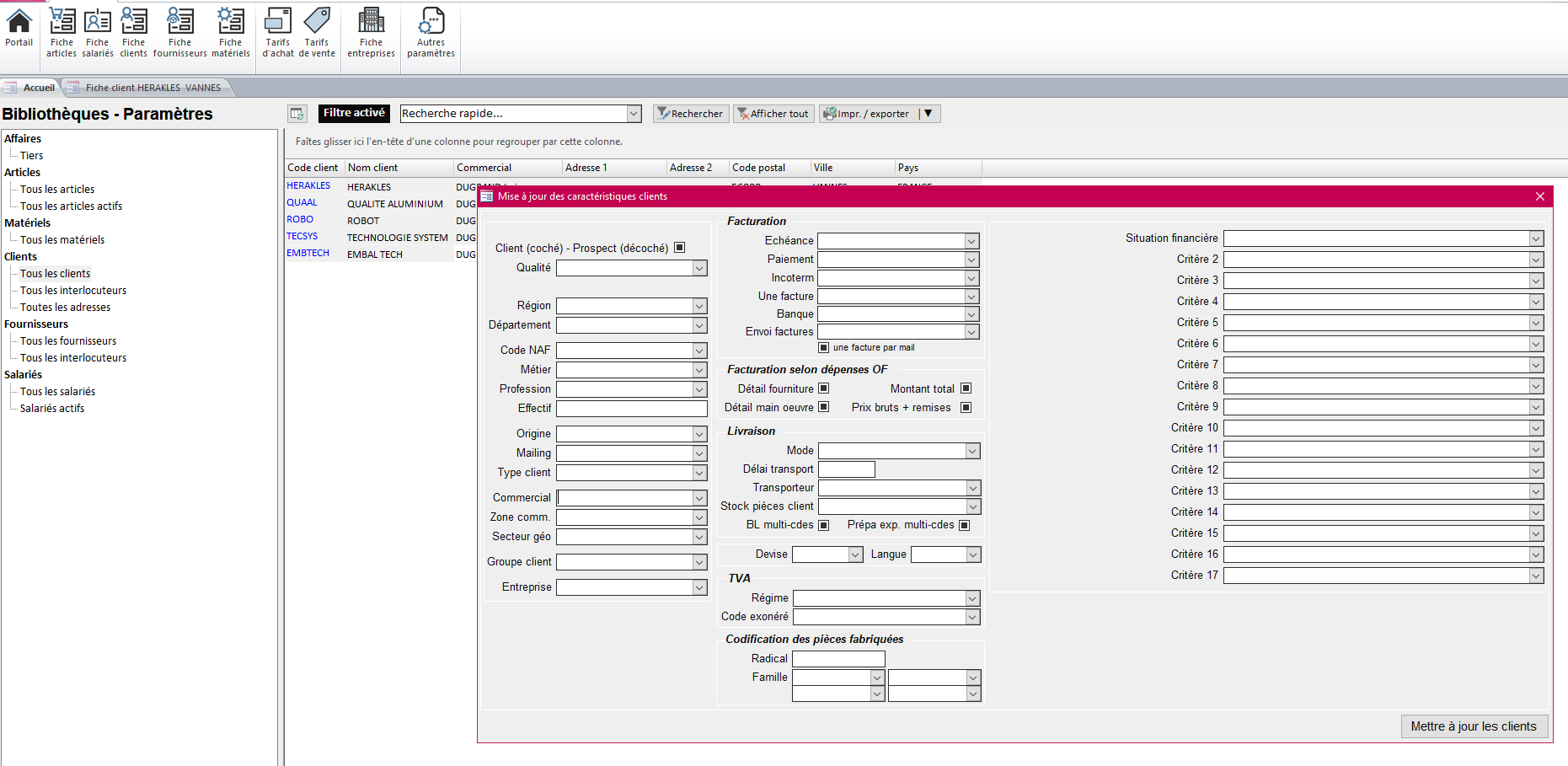
Task: Open the Transporteur dropdown
Action: click(x=971, y=488)
